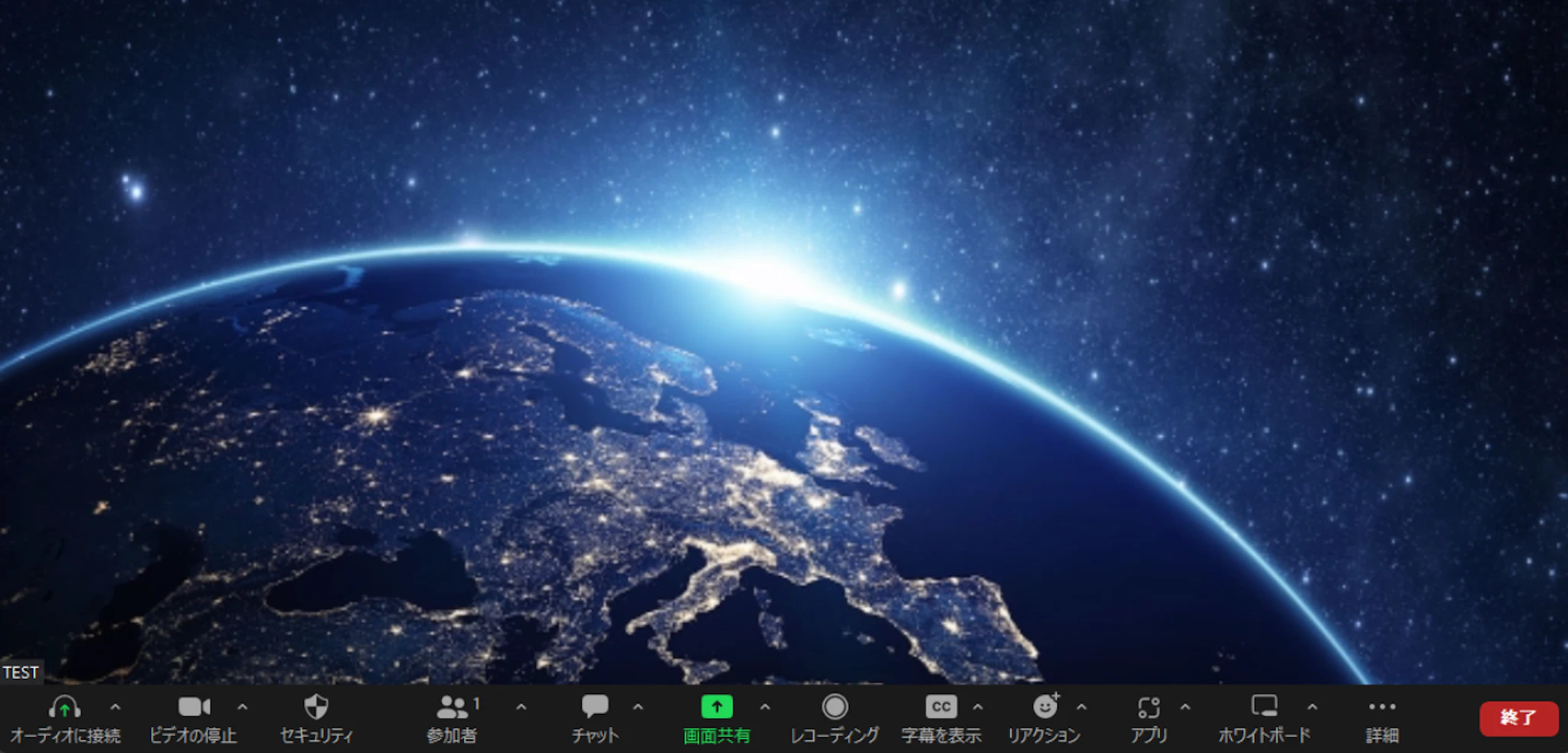
Task: Expand audio options chevron
Action: click(116, 707)
